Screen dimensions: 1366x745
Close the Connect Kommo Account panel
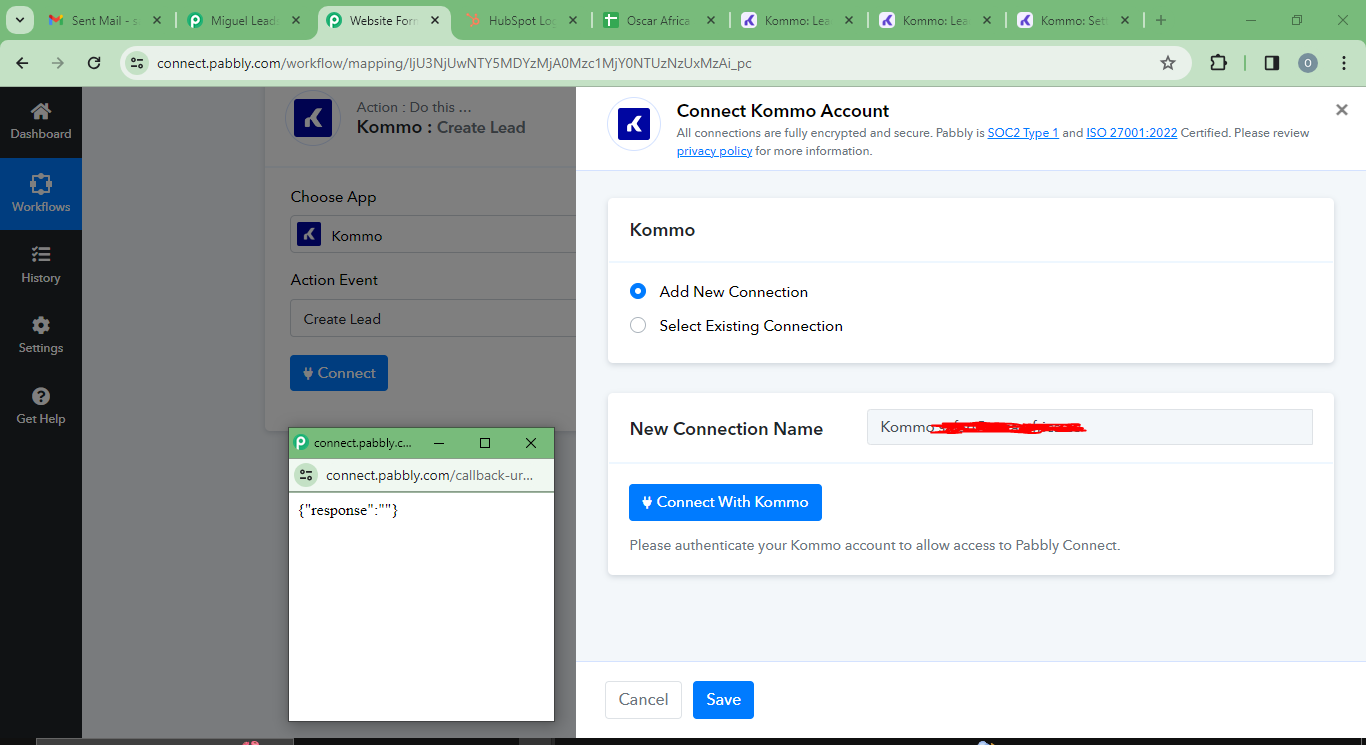click(1342, 110)
